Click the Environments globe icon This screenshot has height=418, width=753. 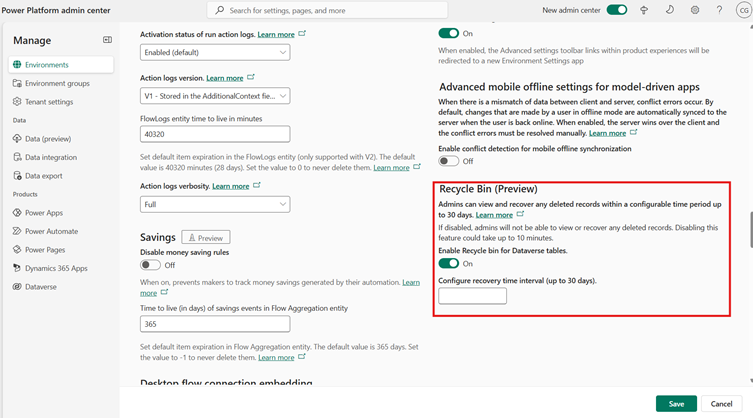17,64
